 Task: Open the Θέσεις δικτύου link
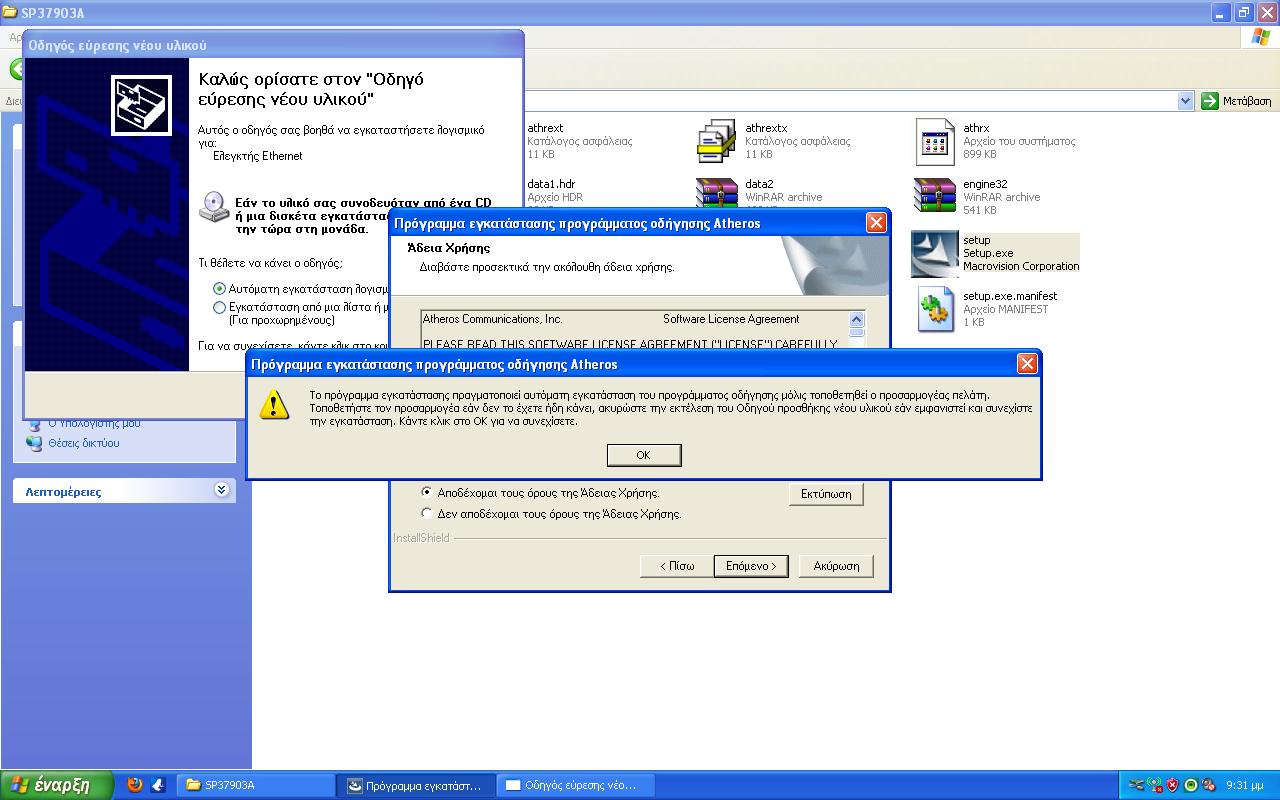pos(84,443)
